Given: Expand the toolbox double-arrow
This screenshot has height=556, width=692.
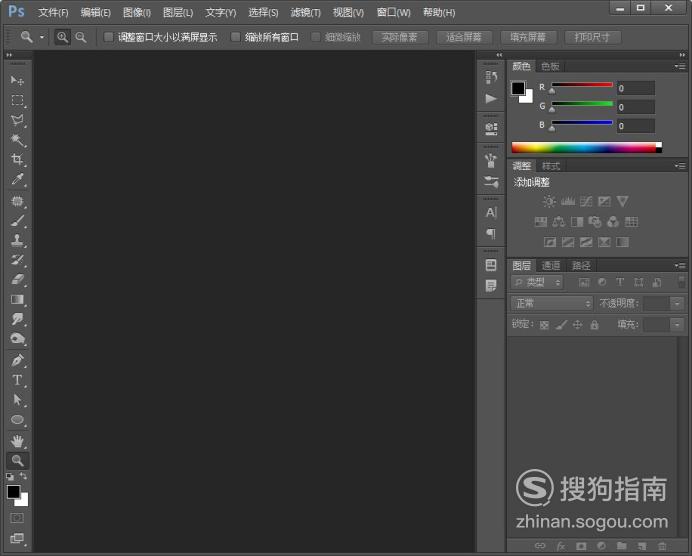Looking at the screenshot, I should pyautogui.click(x=8, y=55).
